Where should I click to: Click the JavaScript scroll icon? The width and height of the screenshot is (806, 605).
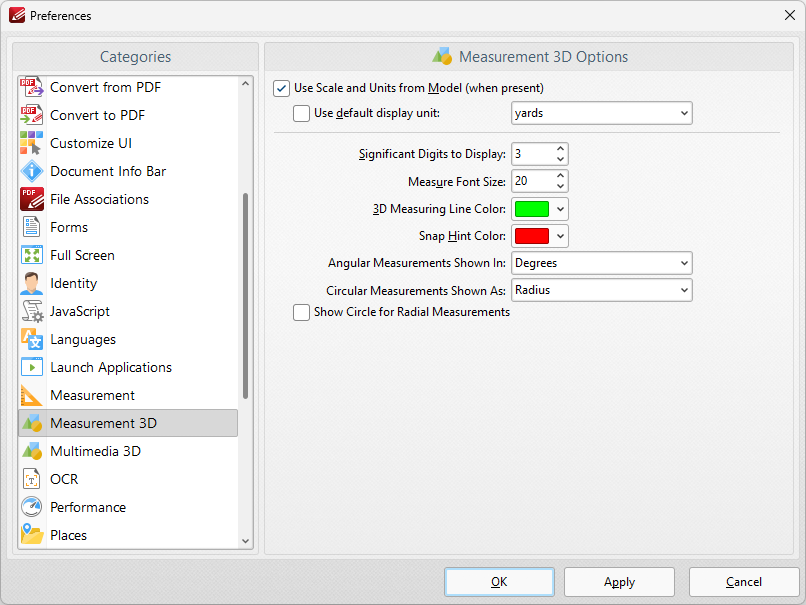click(31, 311)
